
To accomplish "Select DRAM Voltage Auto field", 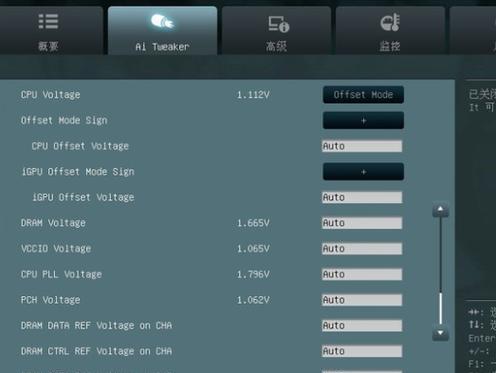I will coord(362,223).
